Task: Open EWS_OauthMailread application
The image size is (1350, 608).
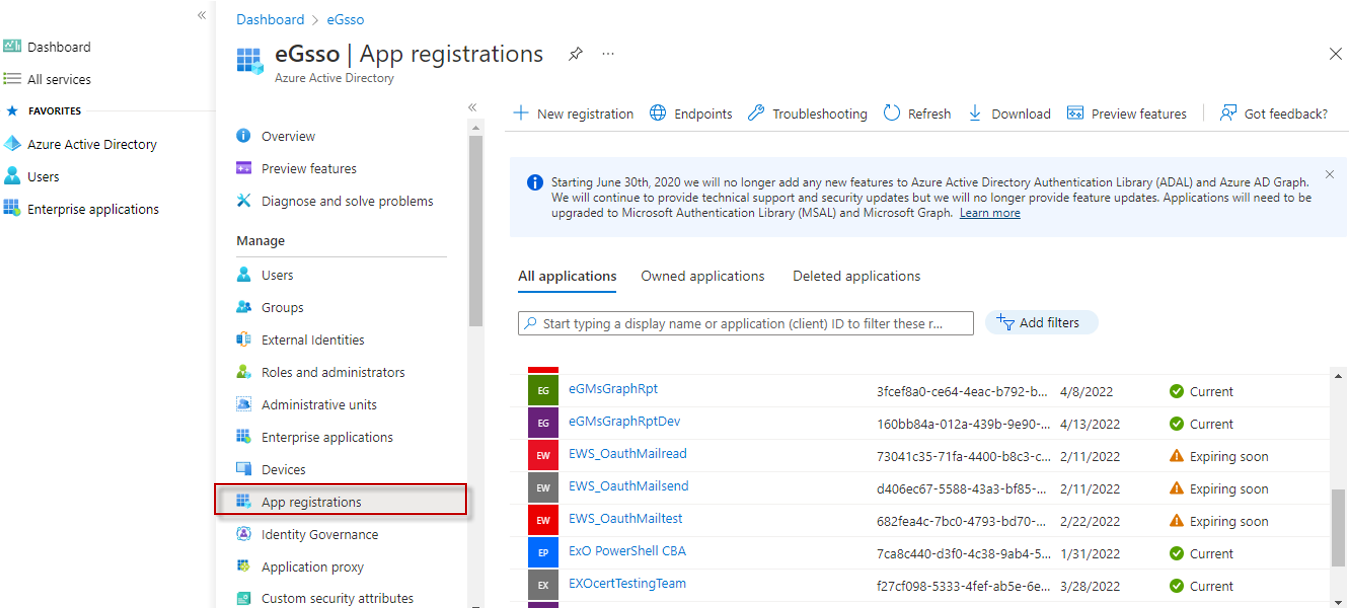Action: pos(627,453)
